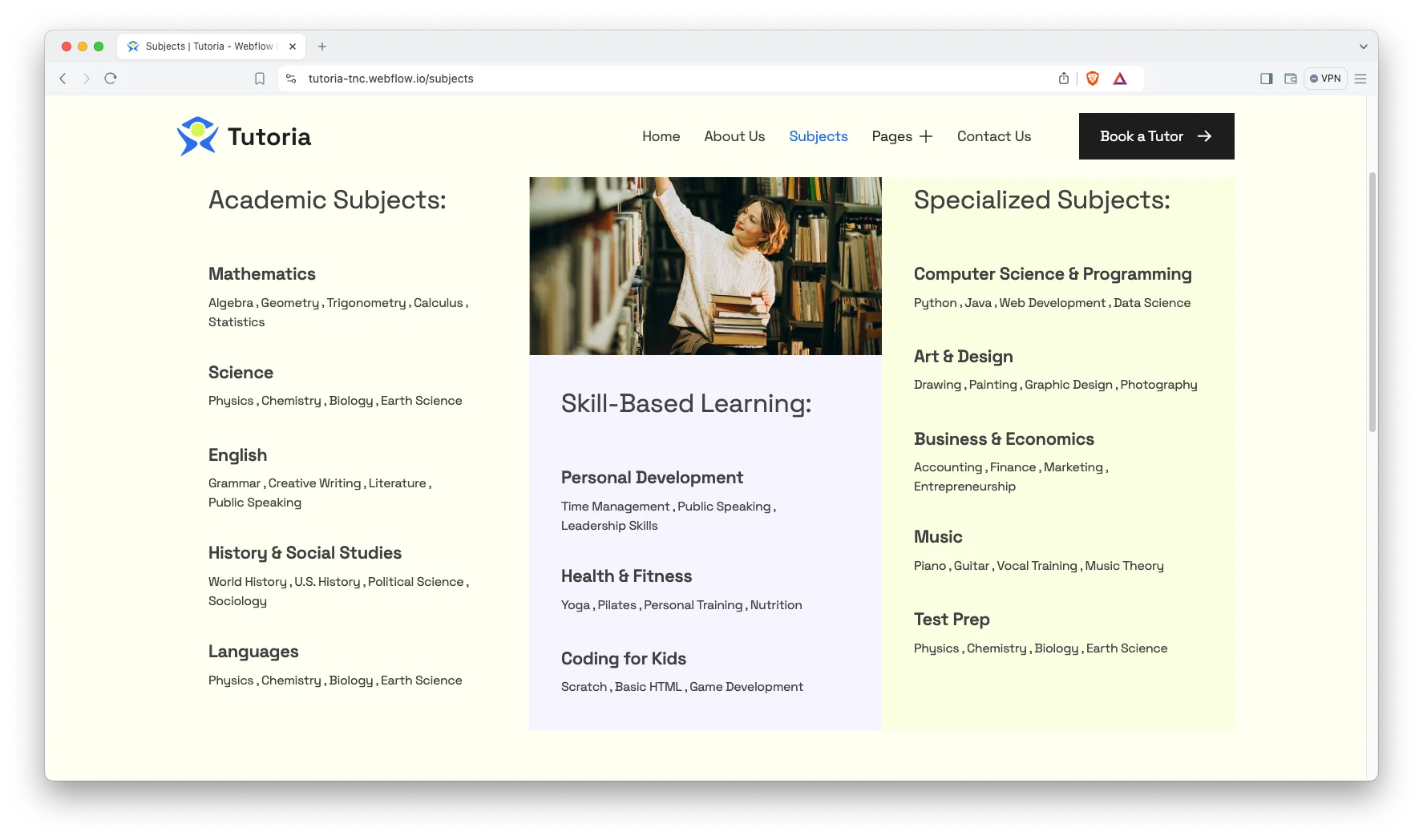Select the Subjects nav link

pos(818,136)
